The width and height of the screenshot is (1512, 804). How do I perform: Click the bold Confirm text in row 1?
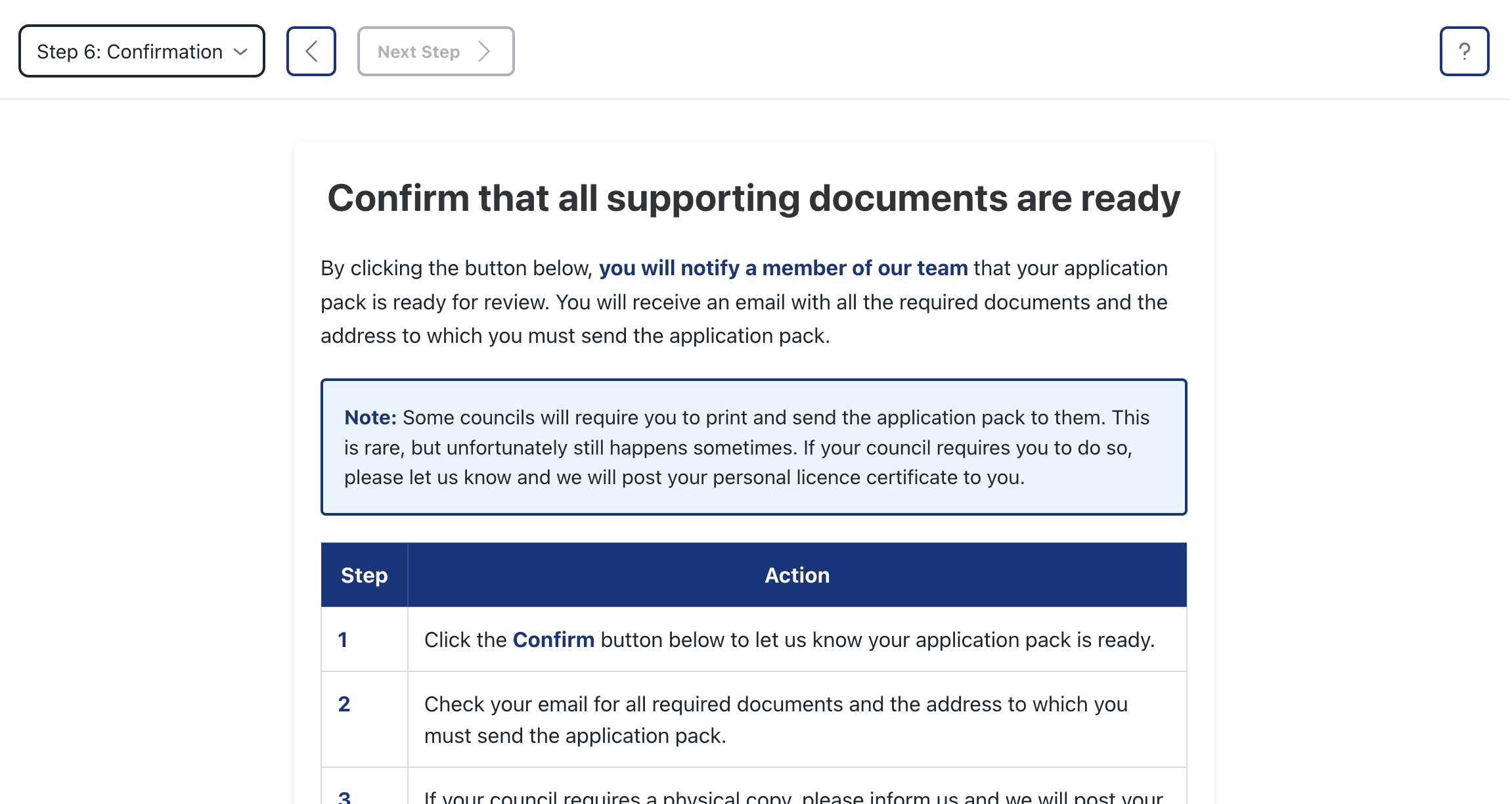tap(553, 639)
